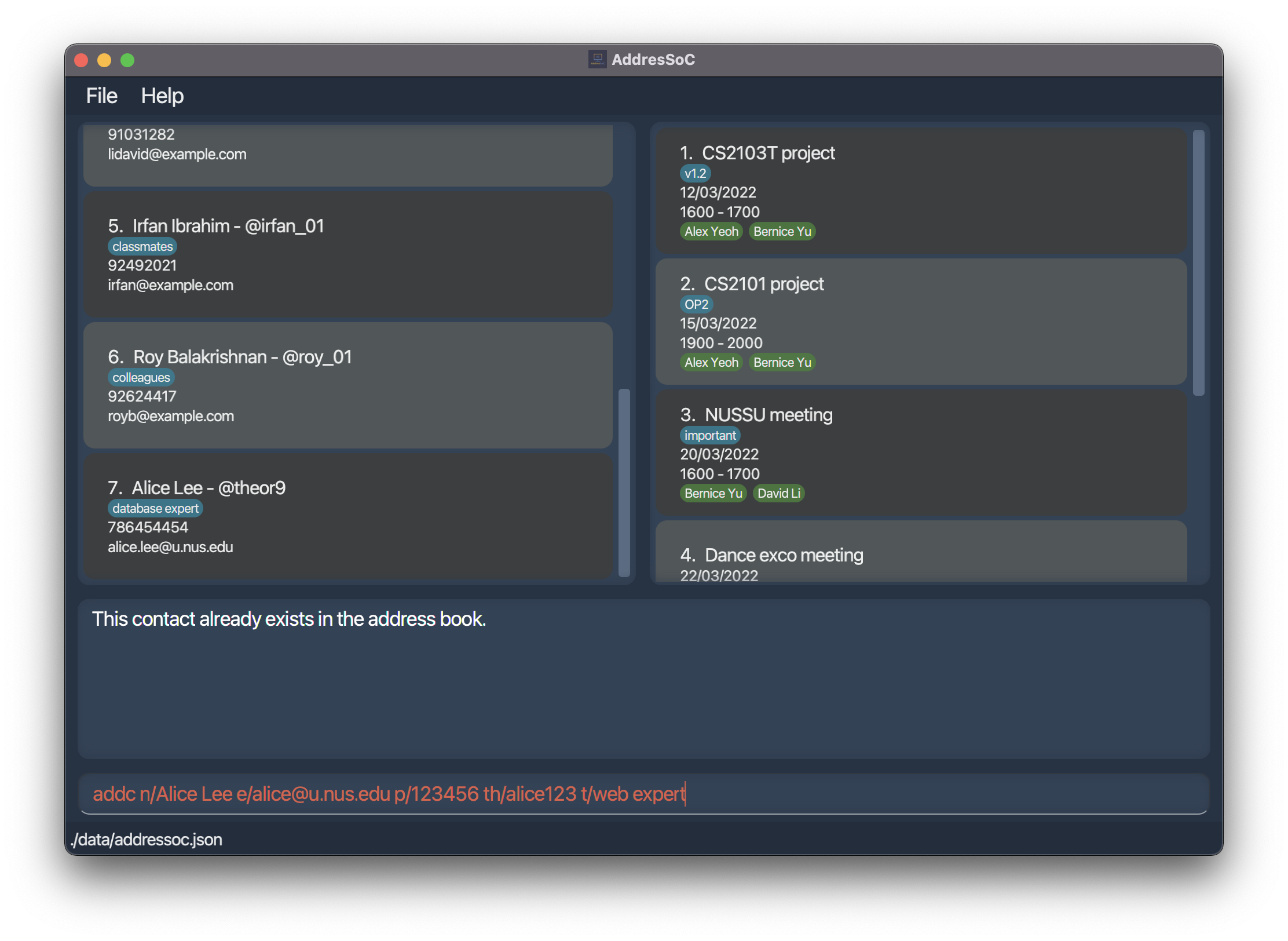Open the Help menu
The width and height of the screenshot is (1288, 941).
coord(162,96)
